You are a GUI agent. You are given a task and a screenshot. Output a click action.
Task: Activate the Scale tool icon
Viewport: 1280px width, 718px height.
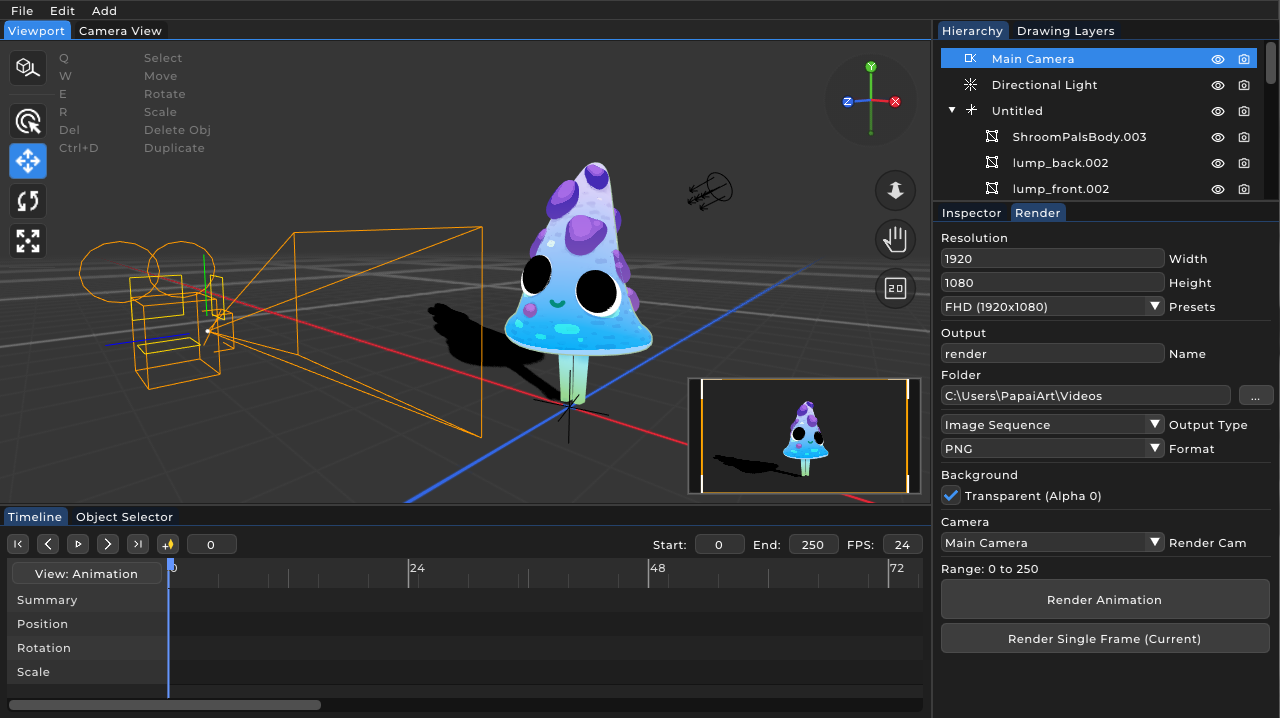click(27, 241)
